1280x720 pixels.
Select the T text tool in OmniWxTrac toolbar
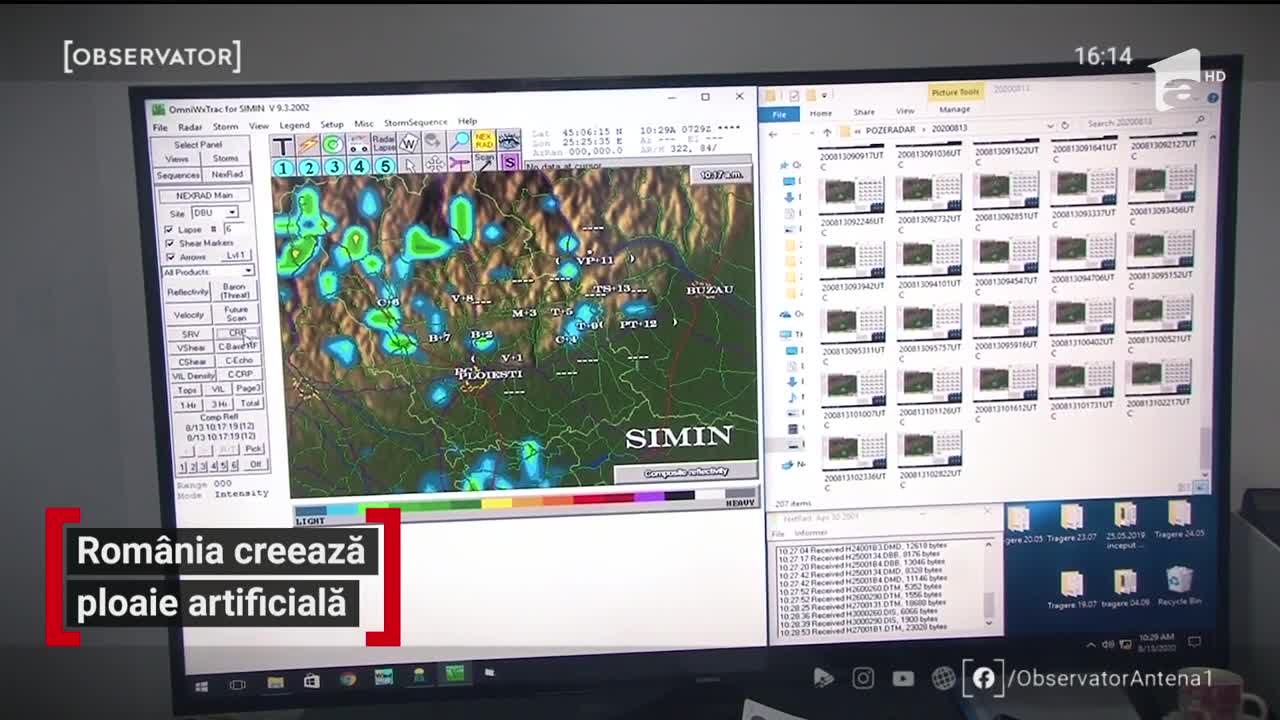pos(282,145)
